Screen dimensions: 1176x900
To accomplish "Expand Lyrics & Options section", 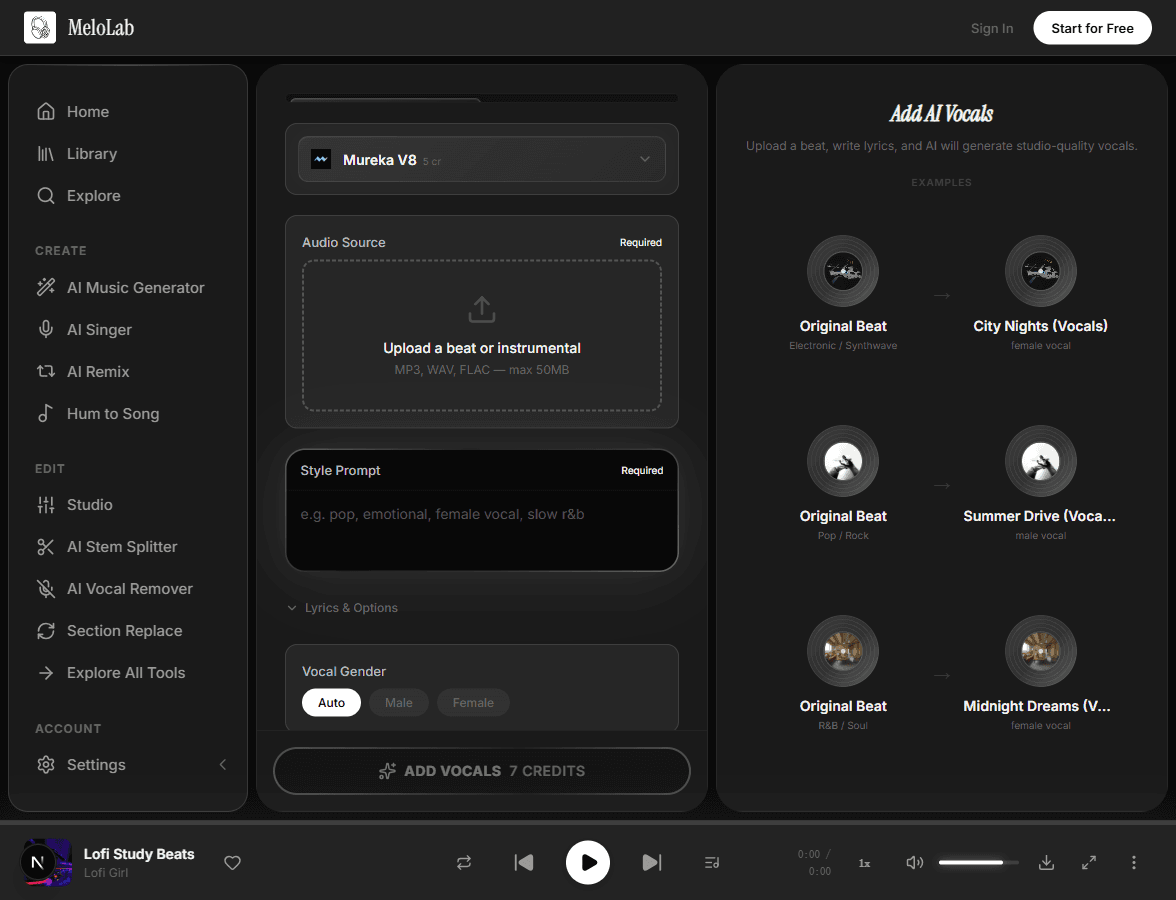I will 343,608.
